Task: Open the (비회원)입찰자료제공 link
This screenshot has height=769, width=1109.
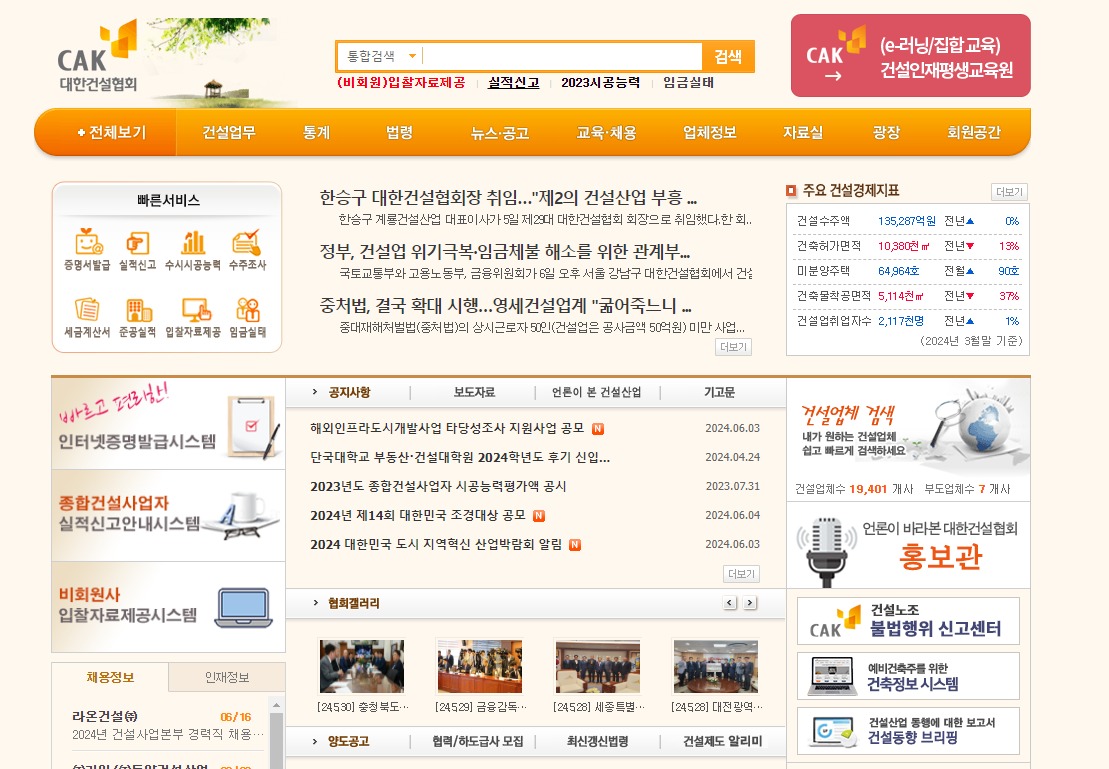Action: coord(401,83)
